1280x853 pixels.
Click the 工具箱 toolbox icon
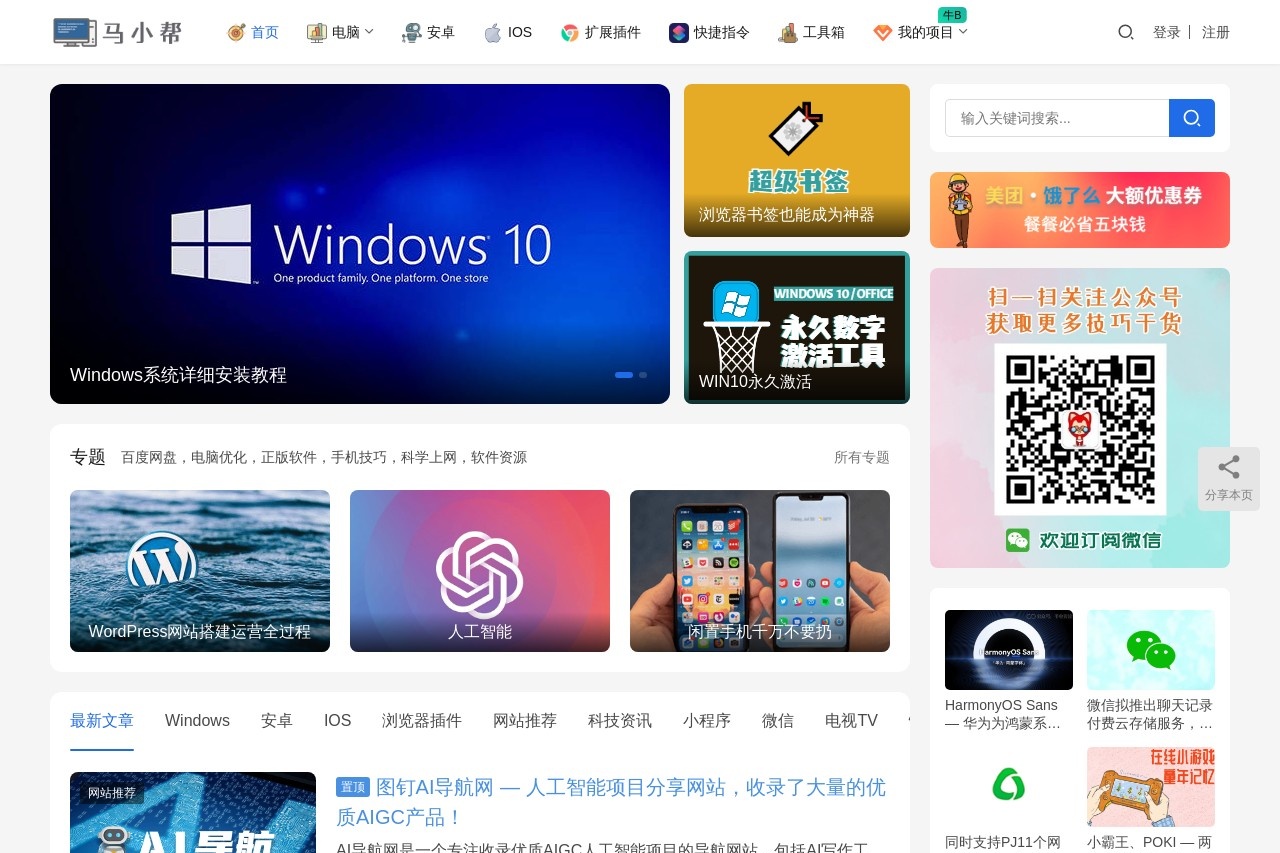pos(788,32)
